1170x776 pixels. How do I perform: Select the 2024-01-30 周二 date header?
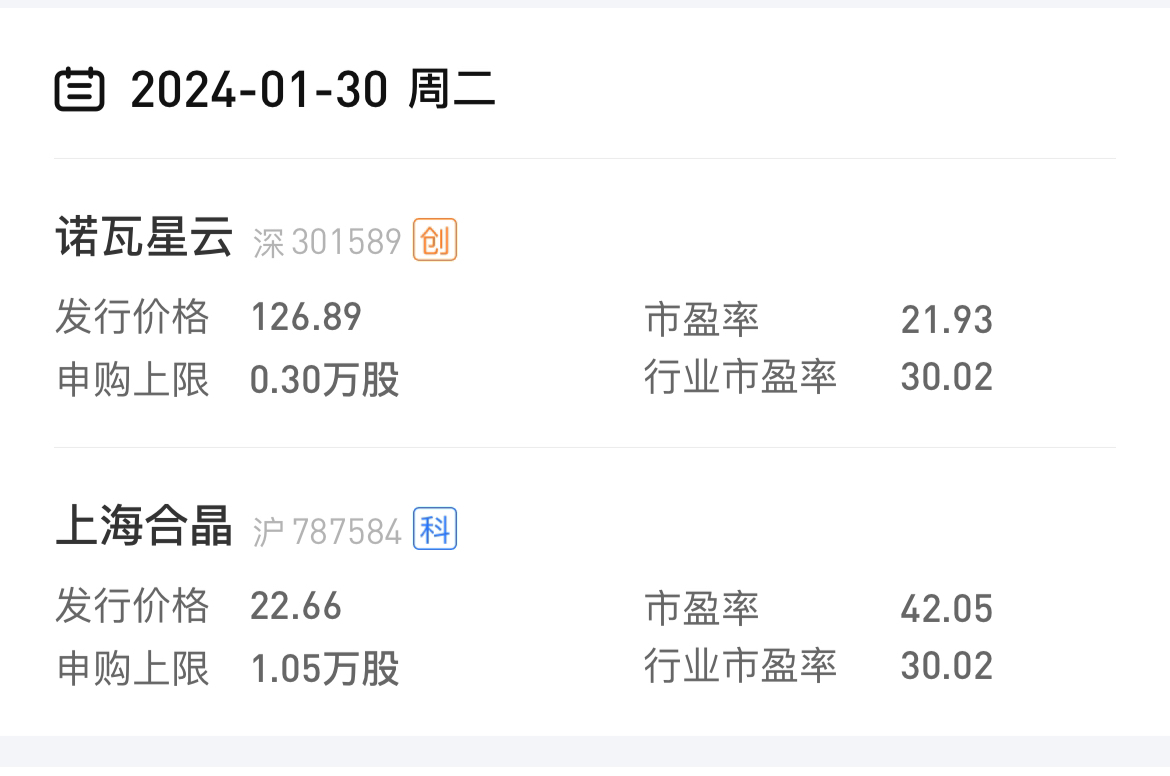click(x=312, y=90)
